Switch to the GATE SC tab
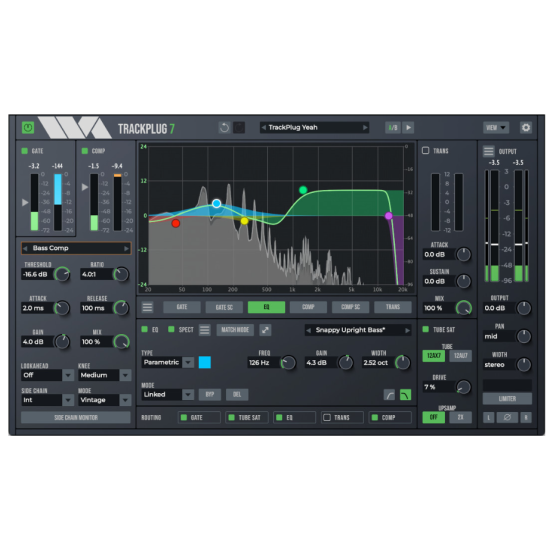 tap(224, 307)
